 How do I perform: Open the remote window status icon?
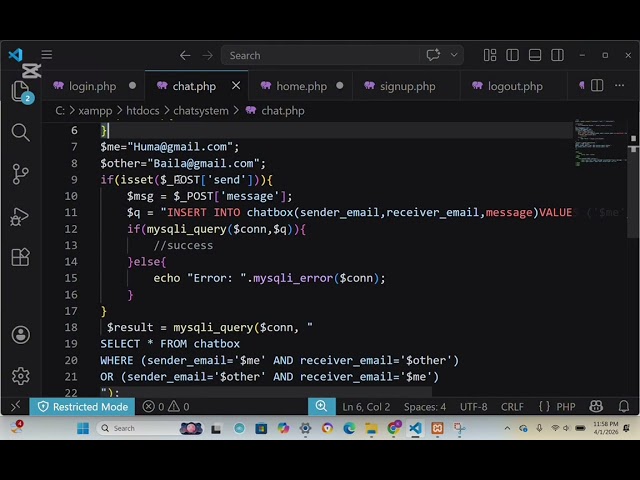tap(16, 407)
